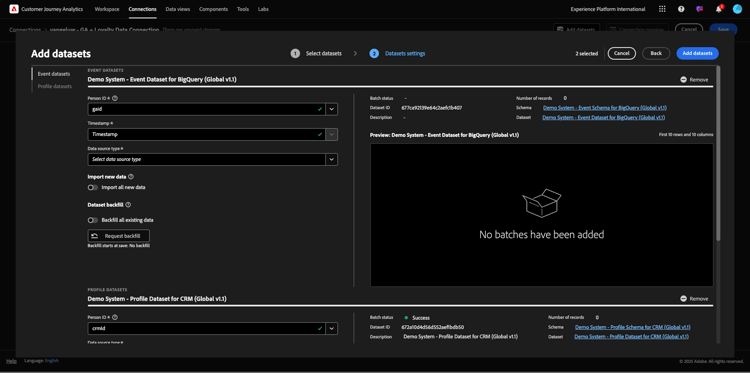This screenshot has width=750, height=373.
Task: Enable Backfill all existing data switch
Action: point(93,220)
